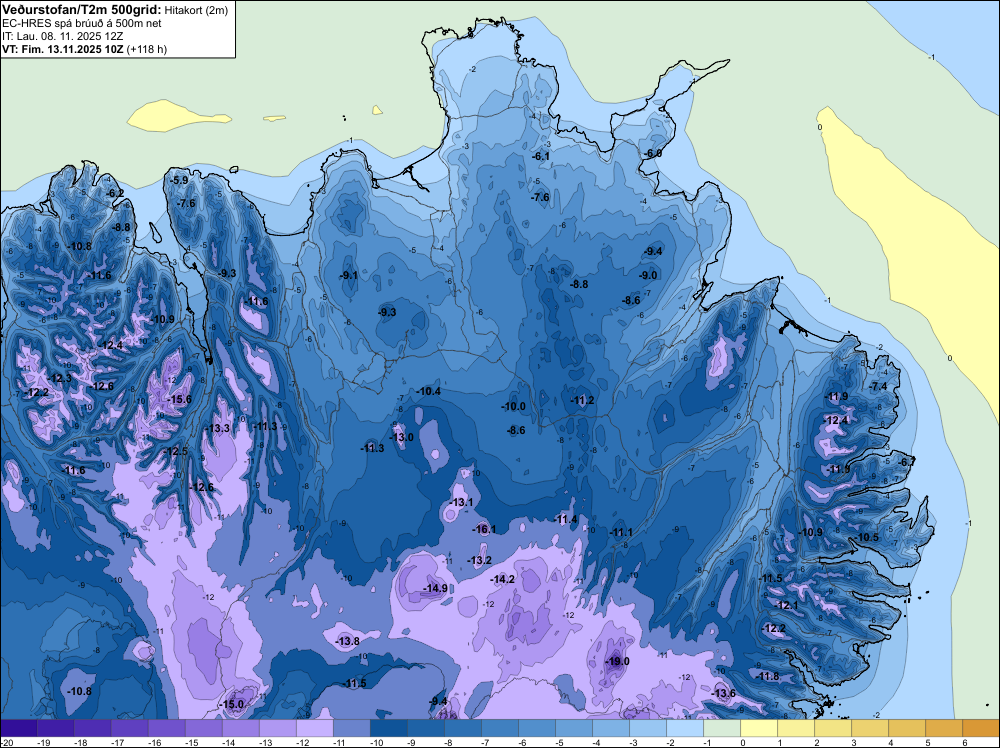The image size is (1000, 748).
Task: Click the -13.1 temperature value on map
Action: point(462,502)
